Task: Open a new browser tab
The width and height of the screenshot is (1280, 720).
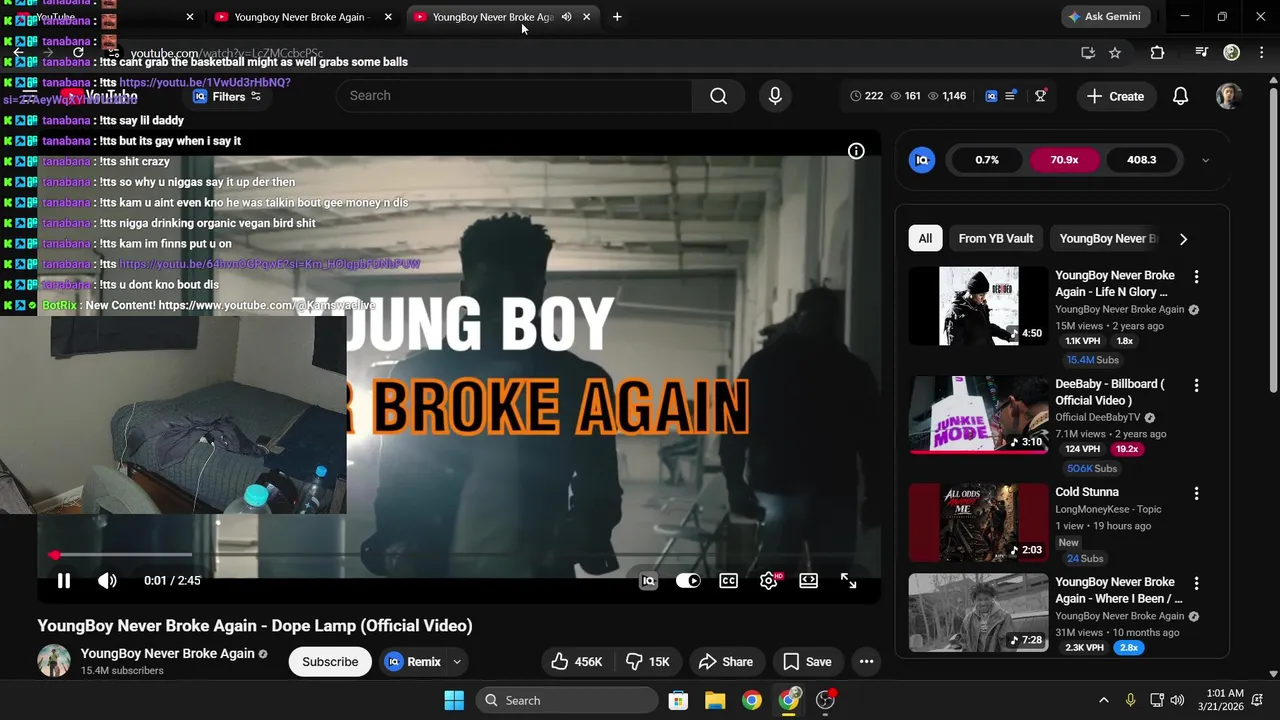Action: click(x=617, y=17)
